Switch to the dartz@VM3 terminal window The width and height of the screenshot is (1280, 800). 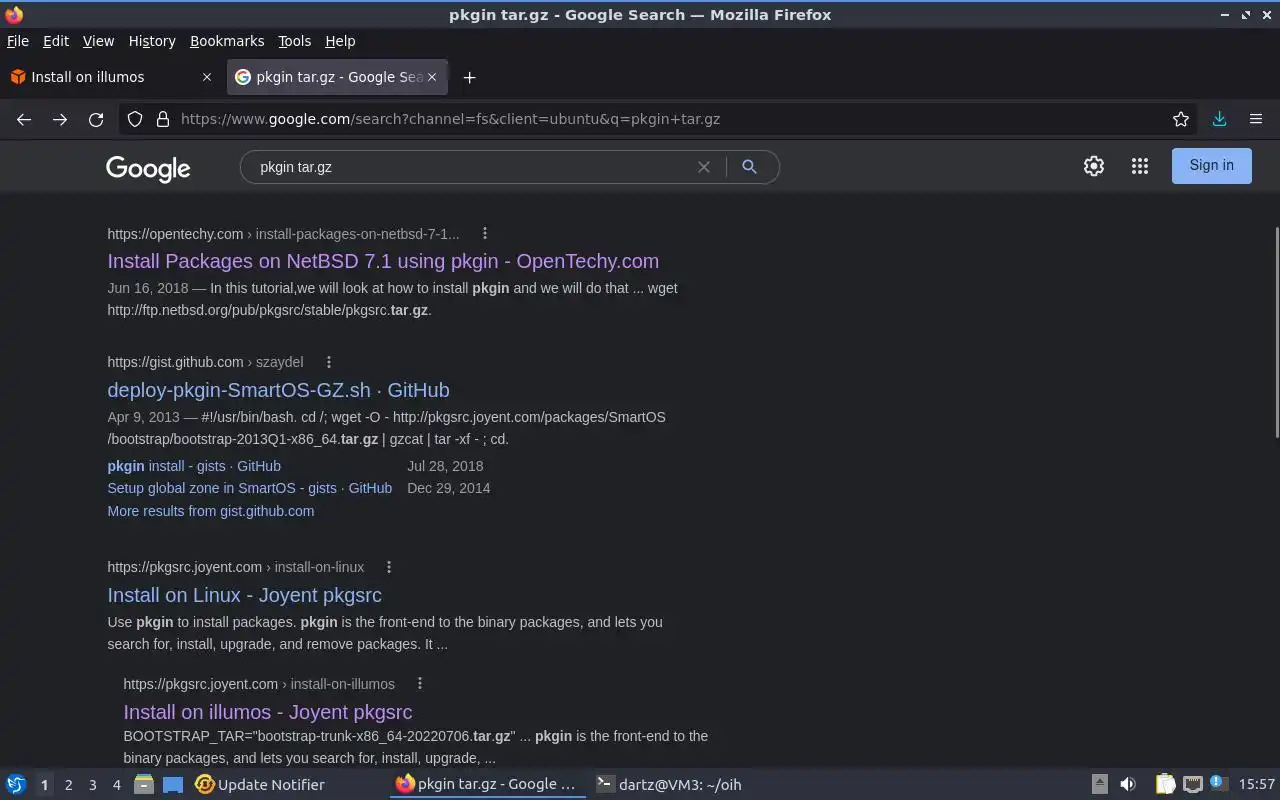click(x=669, y=784)
